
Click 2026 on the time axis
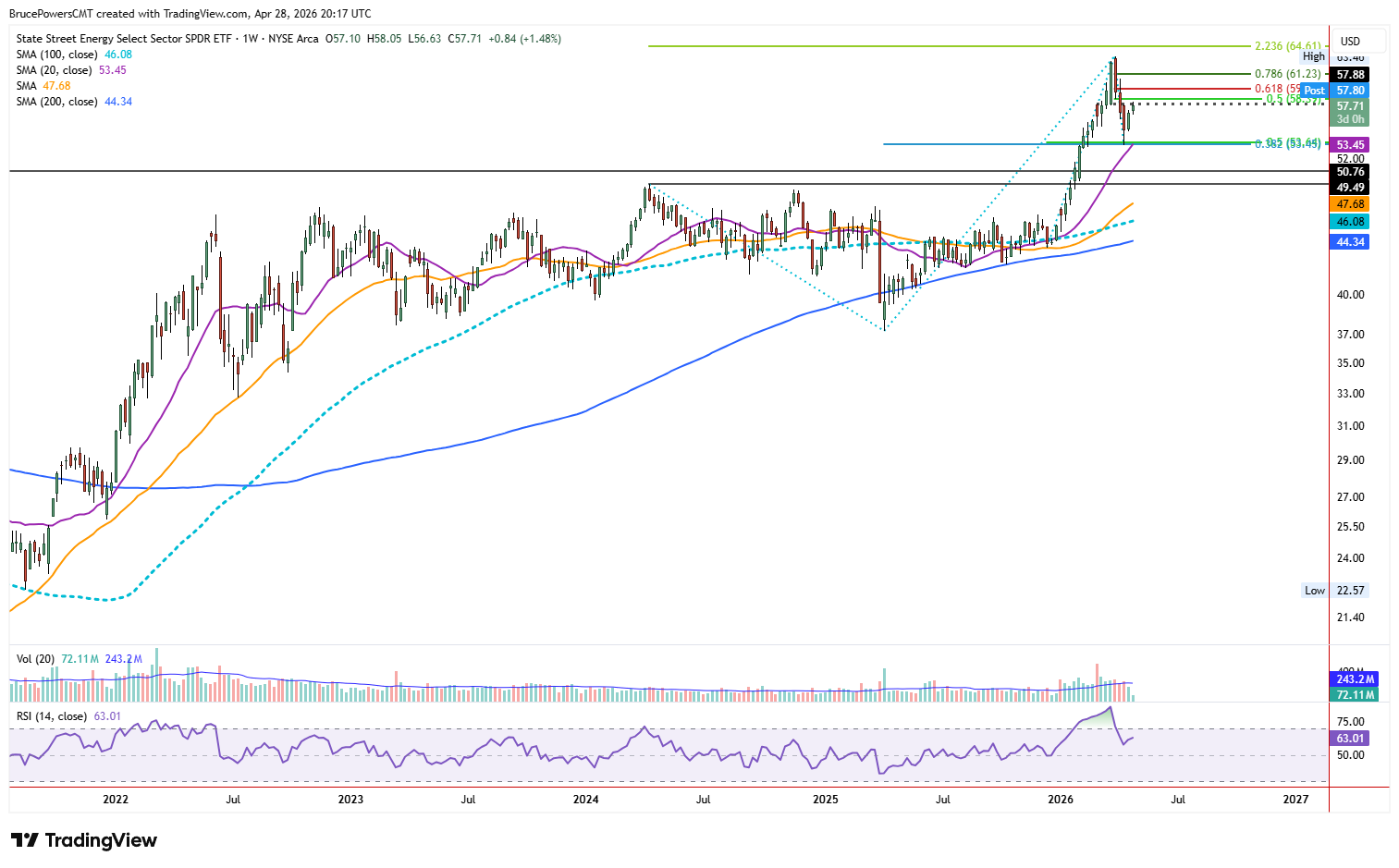pos(1061,800)
